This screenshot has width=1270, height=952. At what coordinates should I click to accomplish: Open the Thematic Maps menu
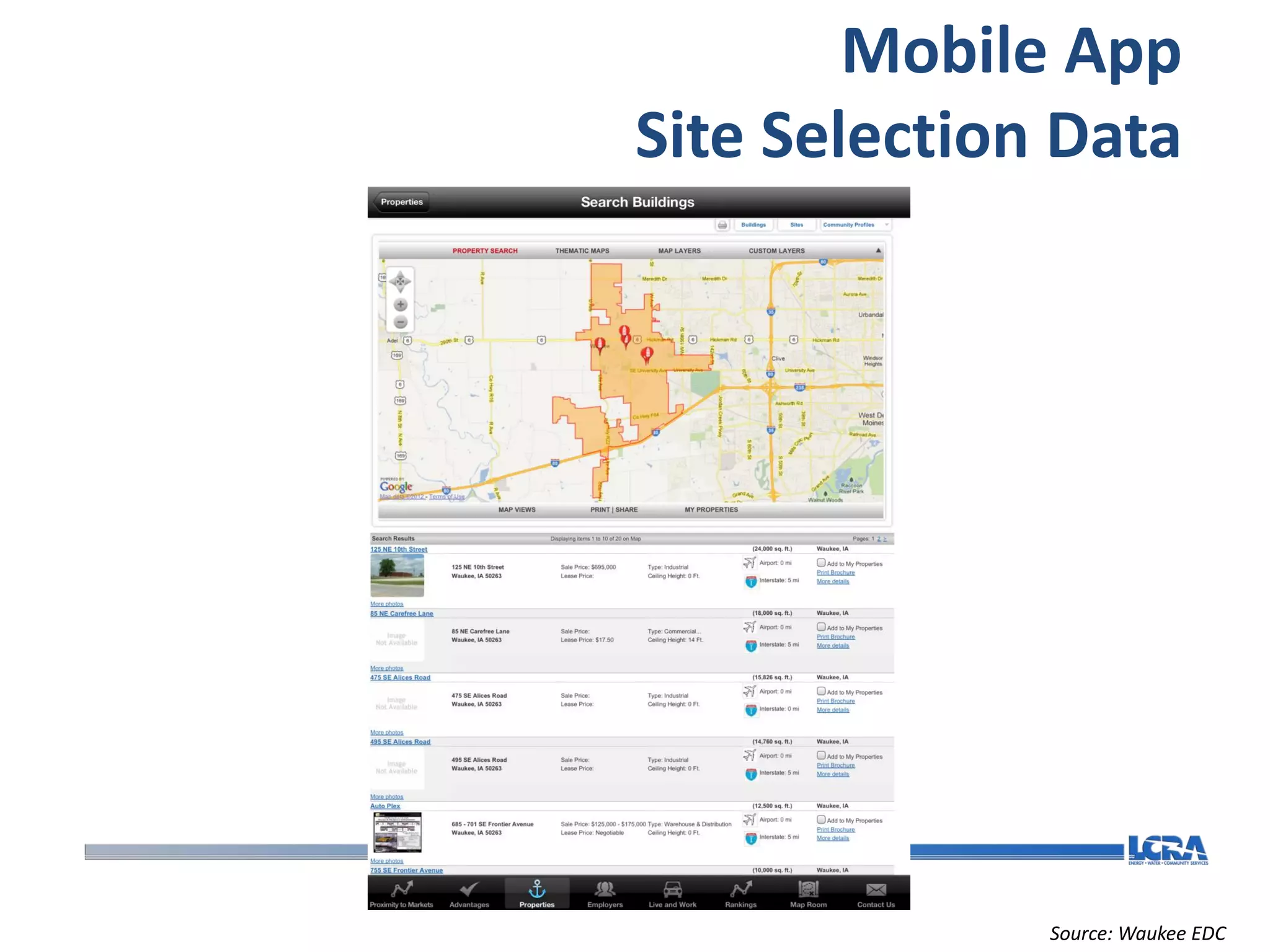(x=582, y=251)
